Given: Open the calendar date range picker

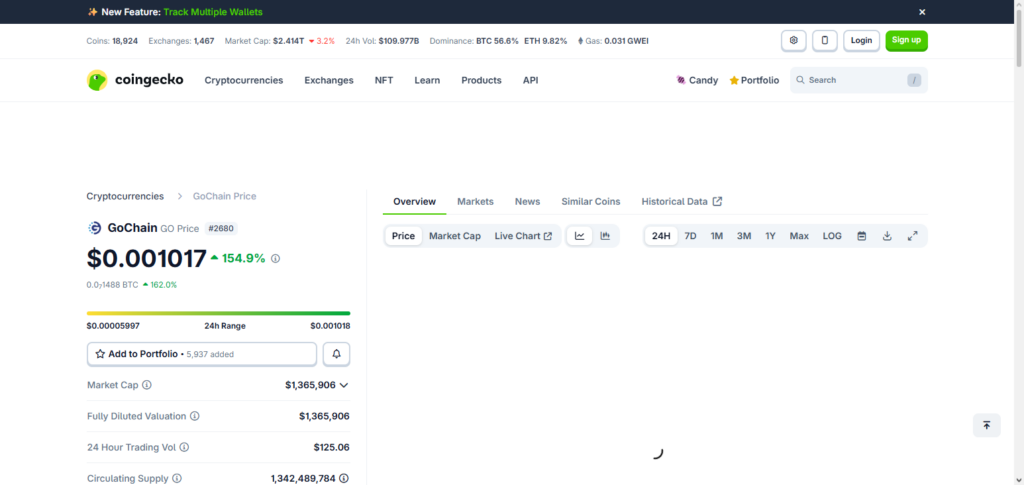Looking at the screenshot, I should pyautogui.click(x=861, y=236).
